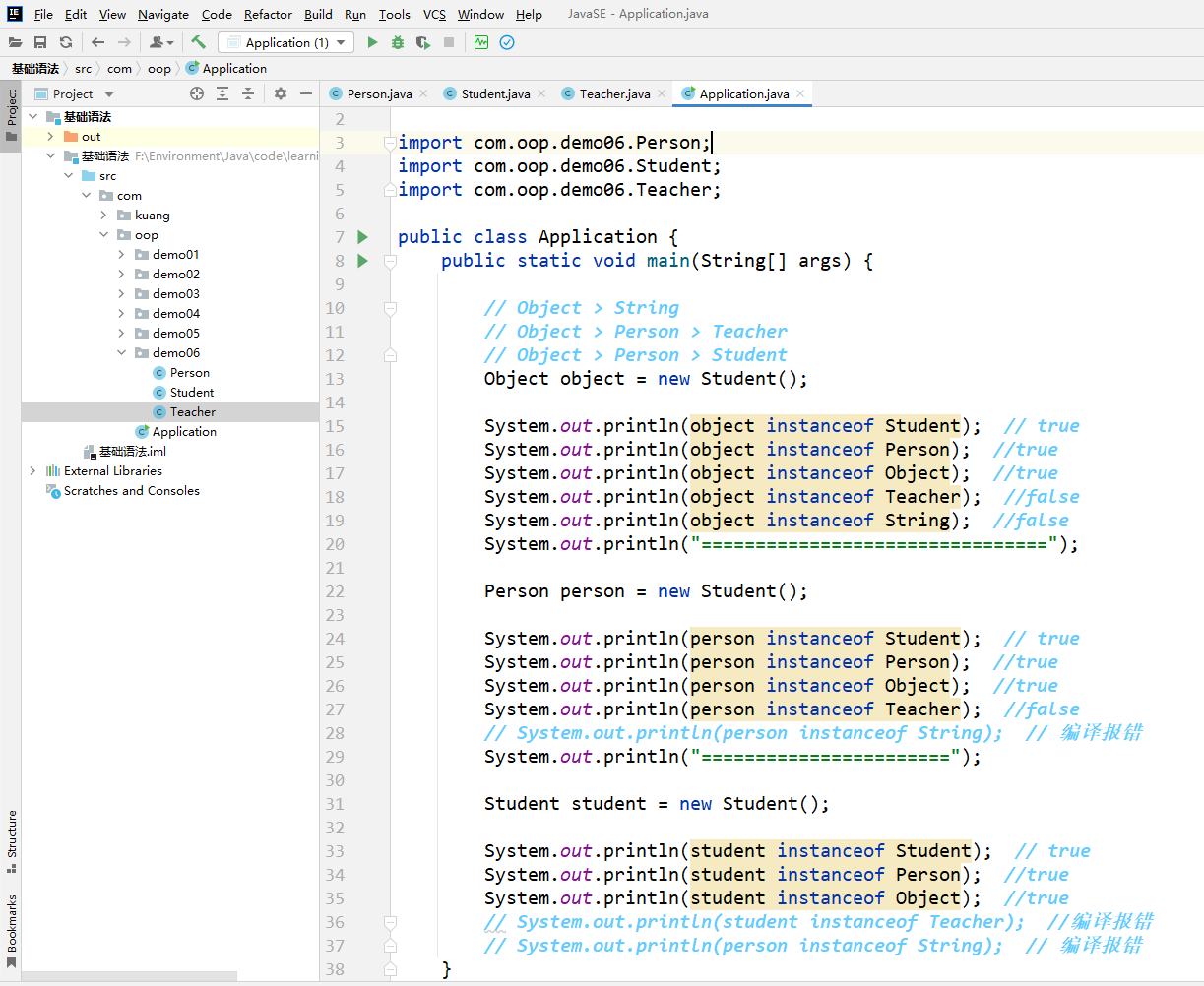
Task: Run the Application with green play button
Action: (x=372, y=42)
